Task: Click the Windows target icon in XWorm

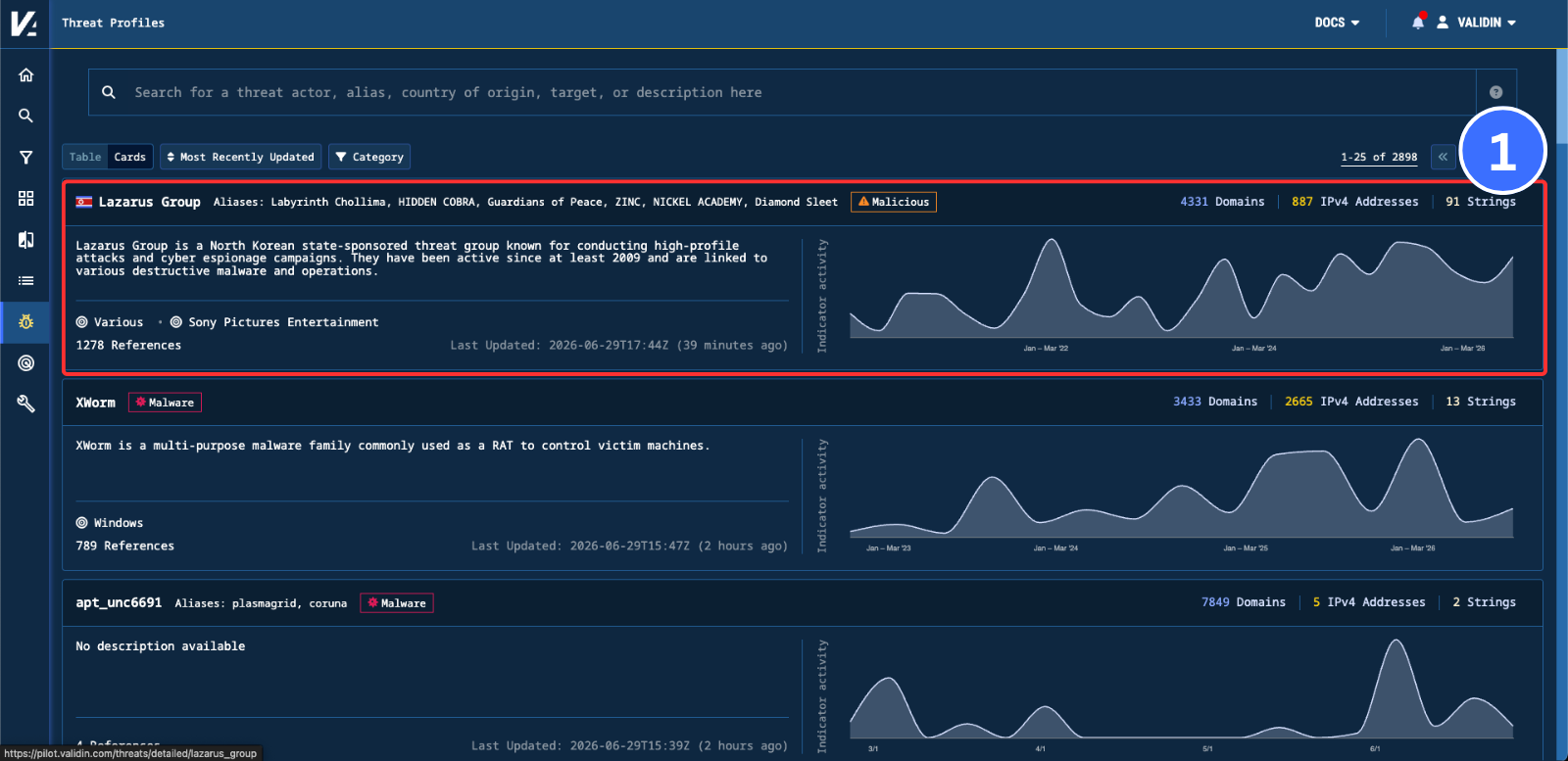Action: (x=82, y=523)
